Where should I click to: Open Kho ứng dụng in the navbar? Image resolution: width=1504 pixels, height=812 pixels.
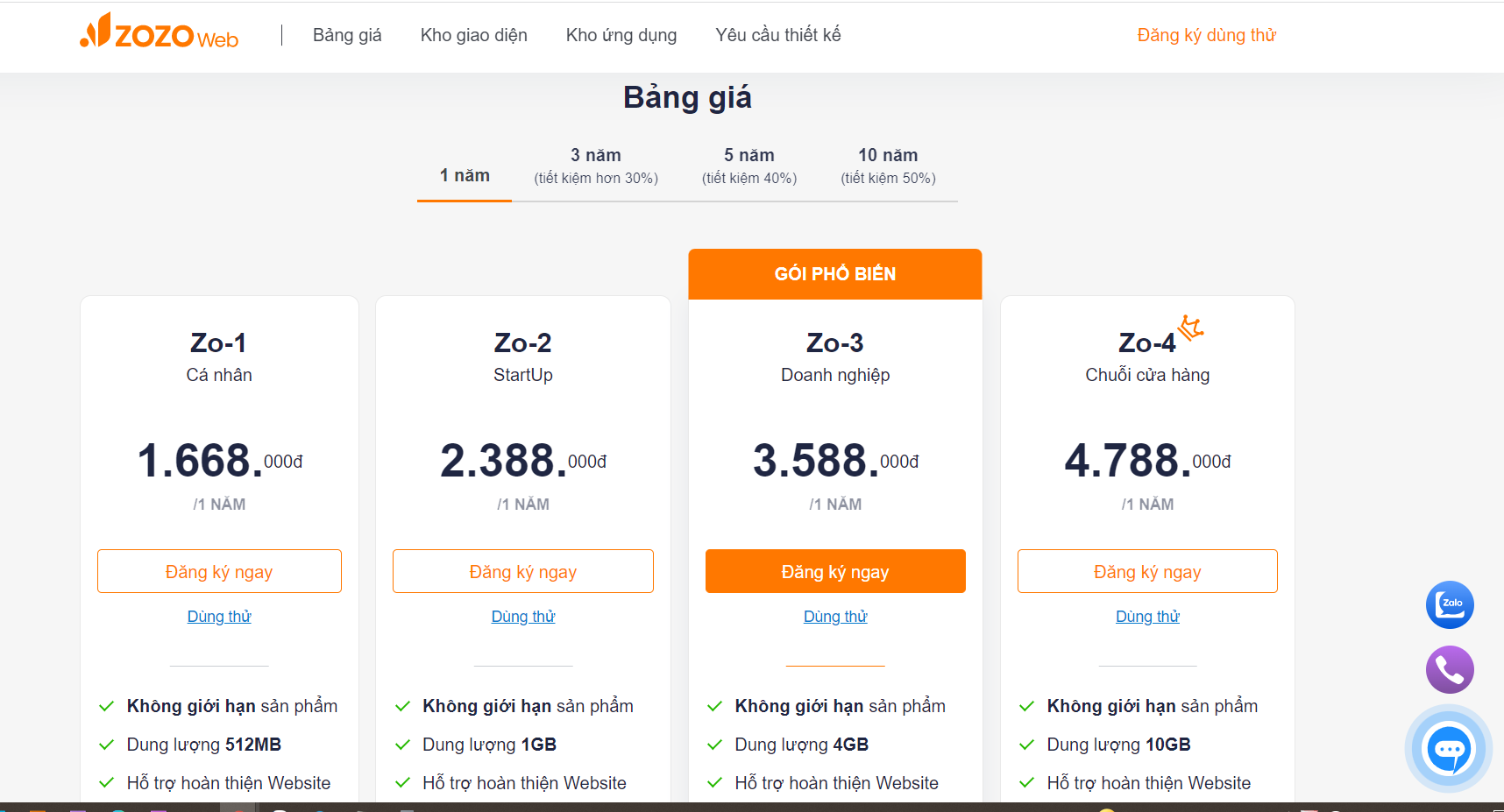621,35
